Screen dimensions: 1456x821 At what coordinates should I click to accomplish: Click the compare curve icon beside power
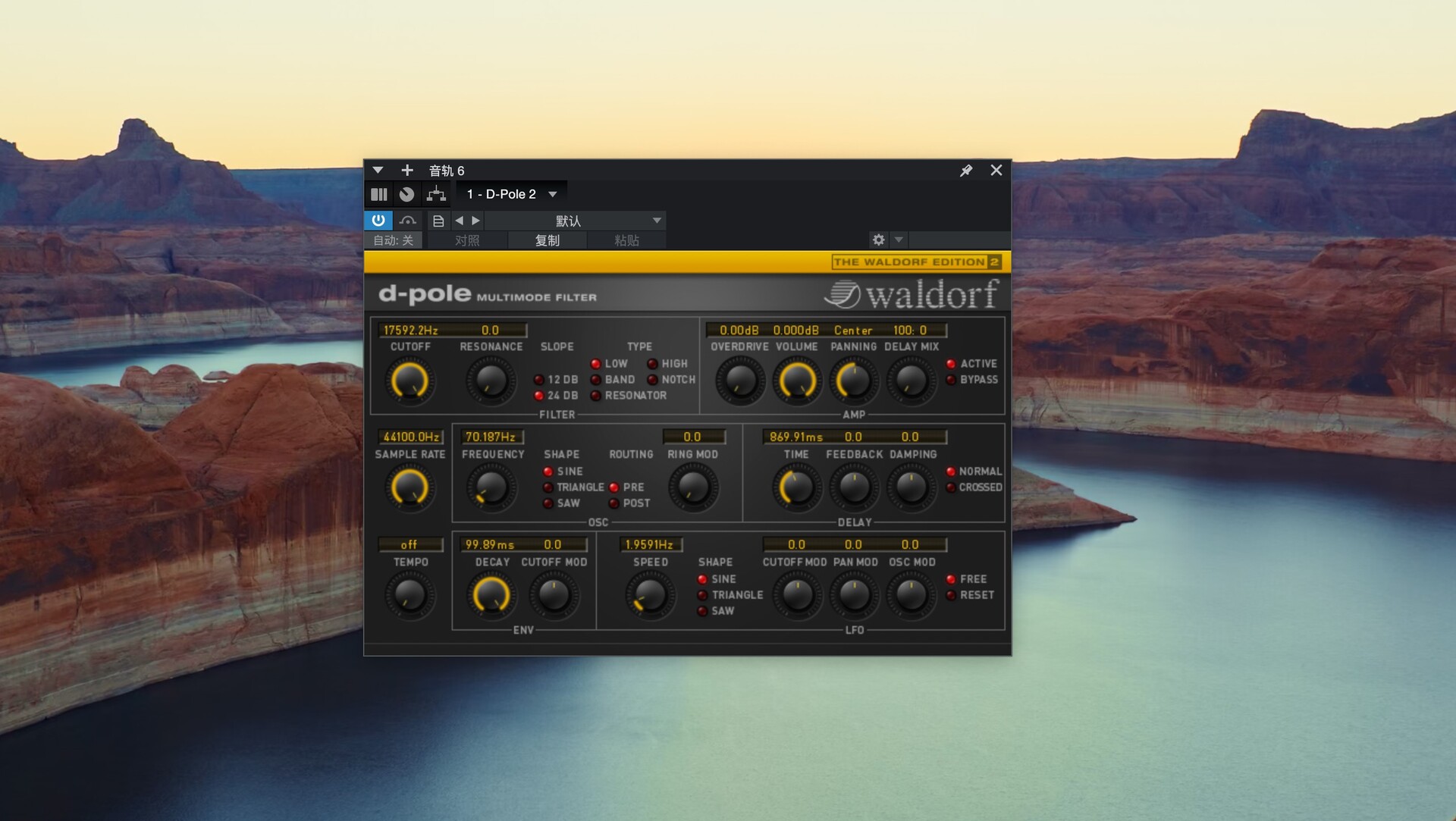coord(408,221)
